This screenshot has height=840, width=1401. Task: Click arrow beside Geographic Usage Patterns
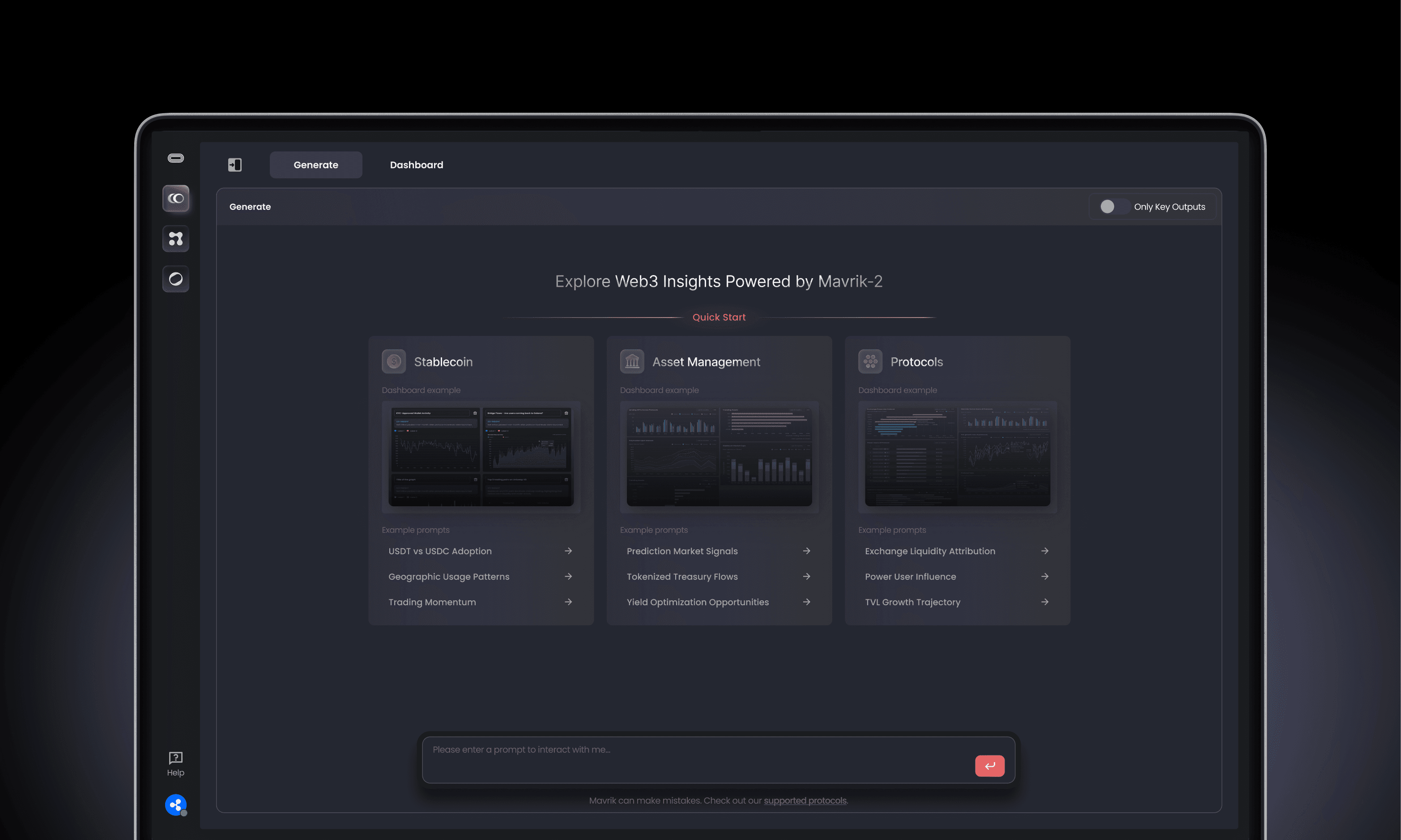tap(568, 576)
